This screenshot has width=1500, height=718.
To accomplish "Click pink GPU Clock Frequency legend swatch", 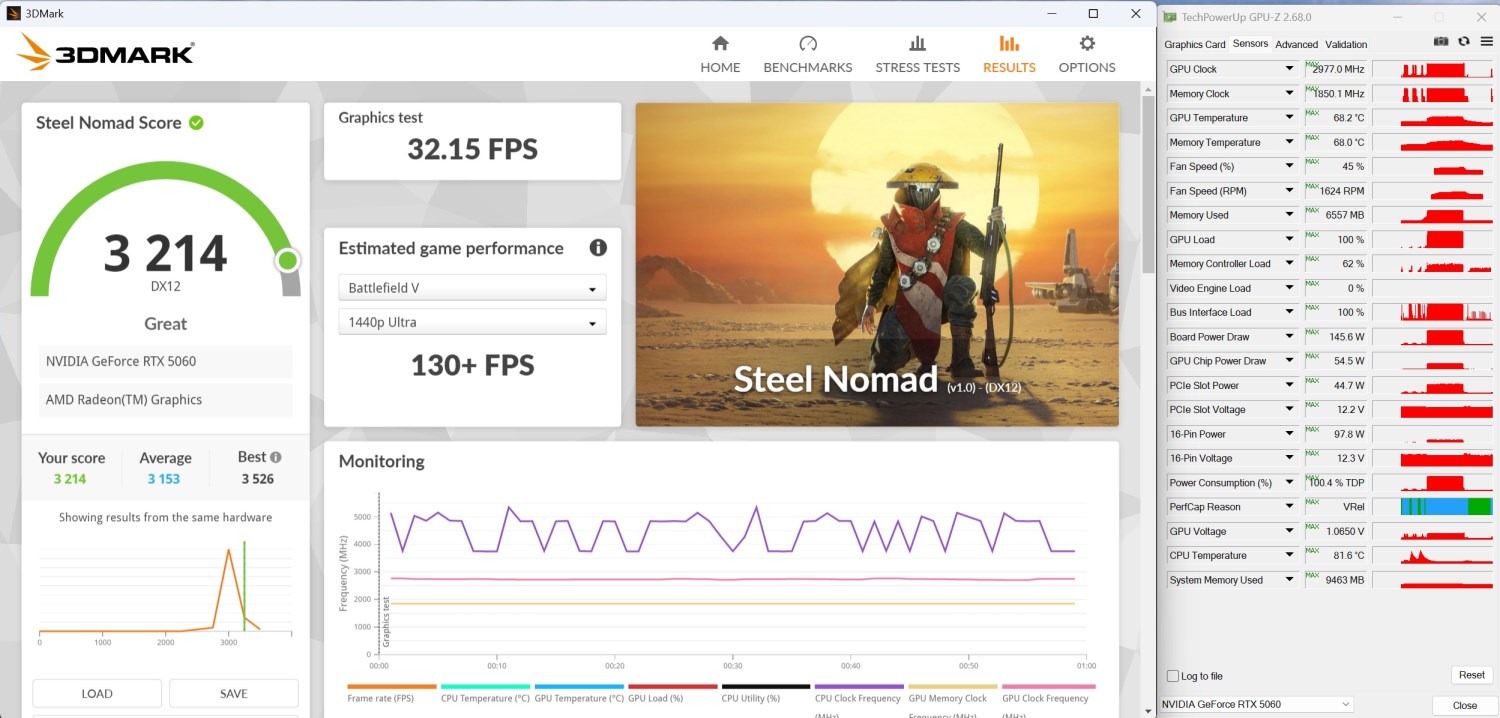I will tap(1046, 687).
